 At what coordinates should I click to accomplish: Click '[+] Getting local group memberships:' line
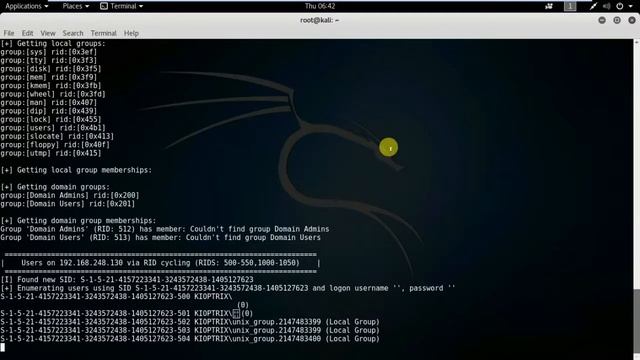tap(76, 170)
